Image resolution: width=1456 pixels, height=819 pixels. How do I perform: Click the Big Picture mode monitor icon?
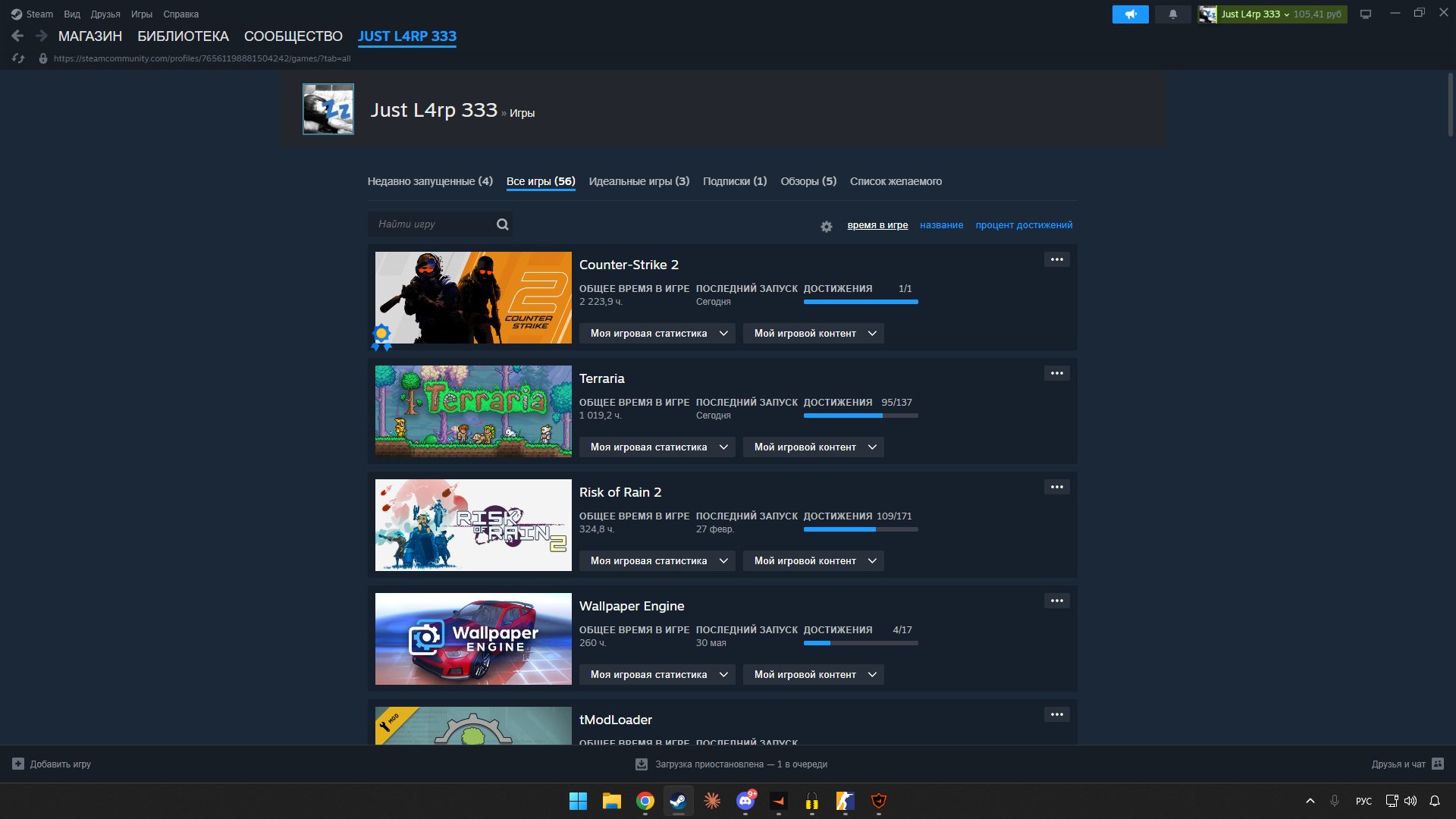[x=1366, y=14]
